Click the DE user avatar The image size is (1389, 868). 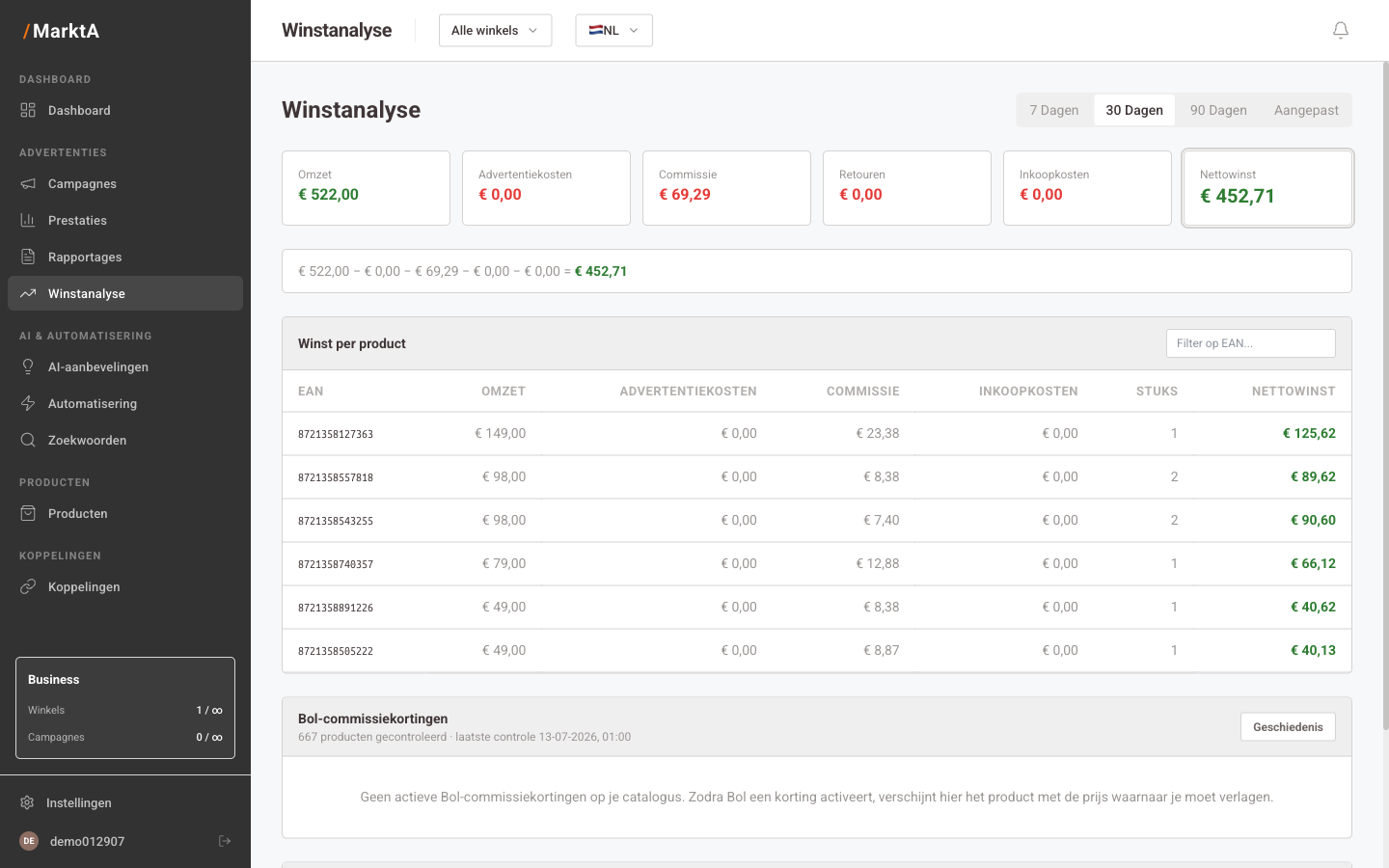click(29, 841)
